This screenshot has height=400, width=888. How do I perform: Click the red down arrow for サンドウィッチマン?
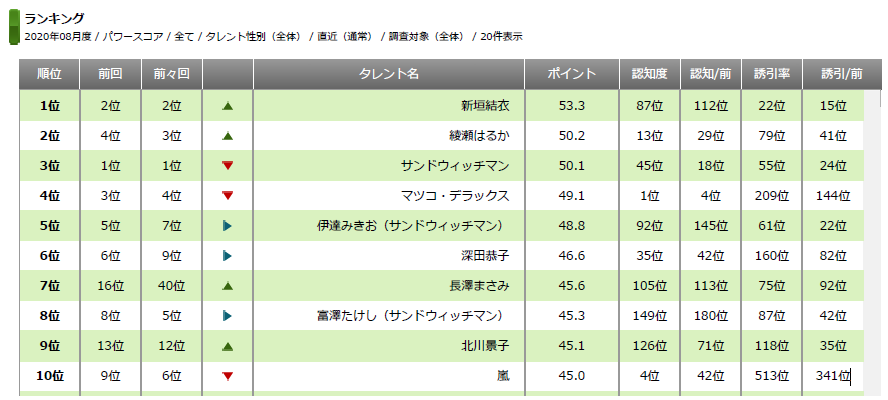[228, 165]
